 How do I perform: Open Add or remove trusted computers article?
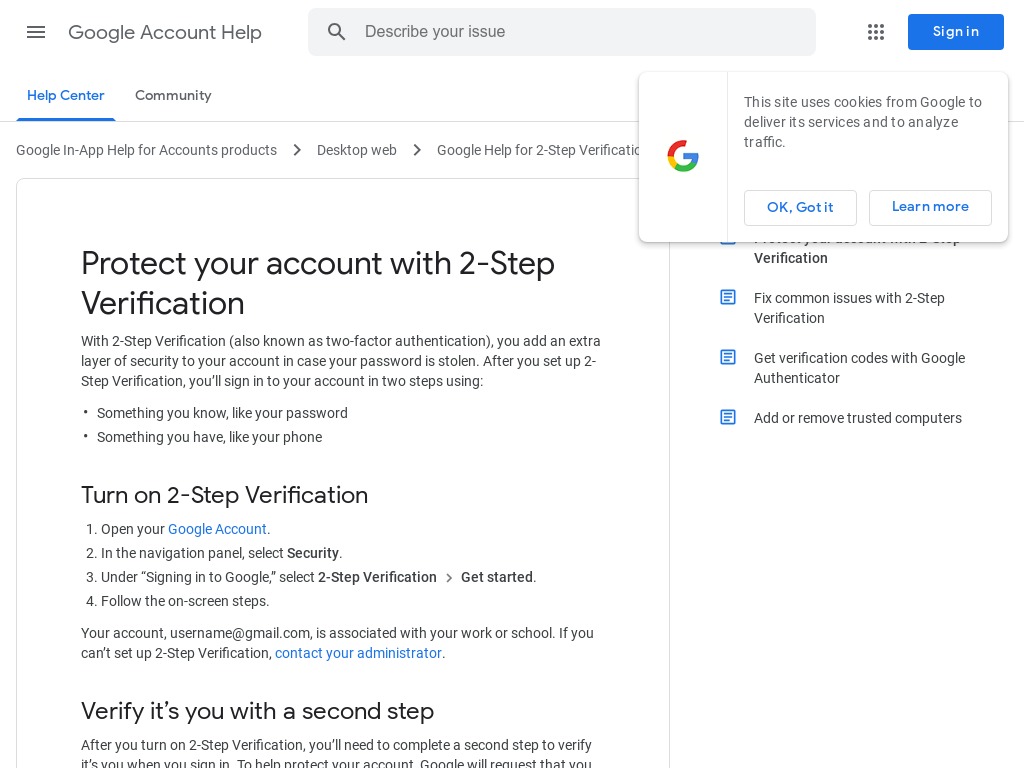[857, 418]
